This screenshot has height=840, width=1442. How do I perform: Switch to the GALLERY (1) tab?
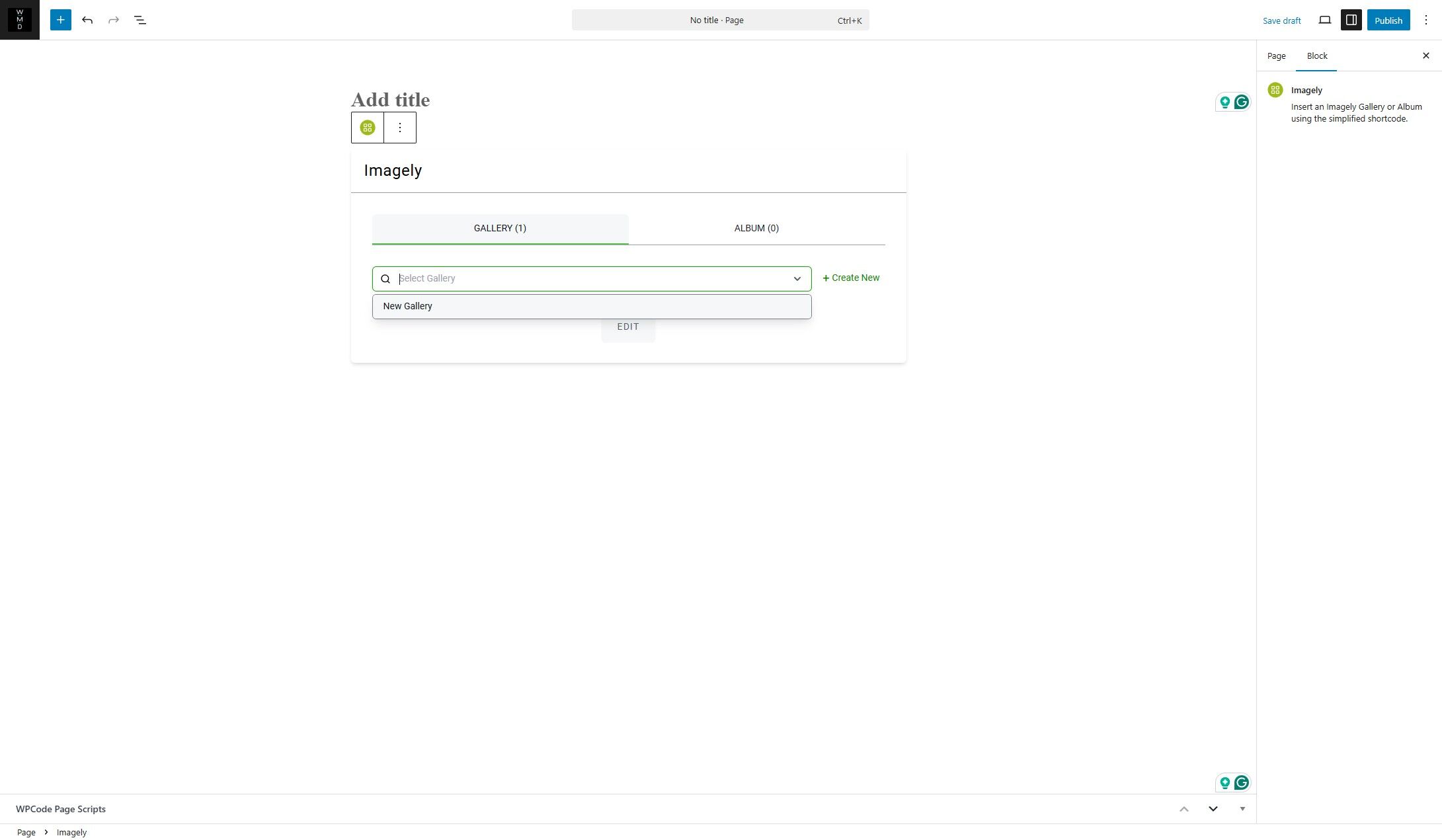coord(500,229)
